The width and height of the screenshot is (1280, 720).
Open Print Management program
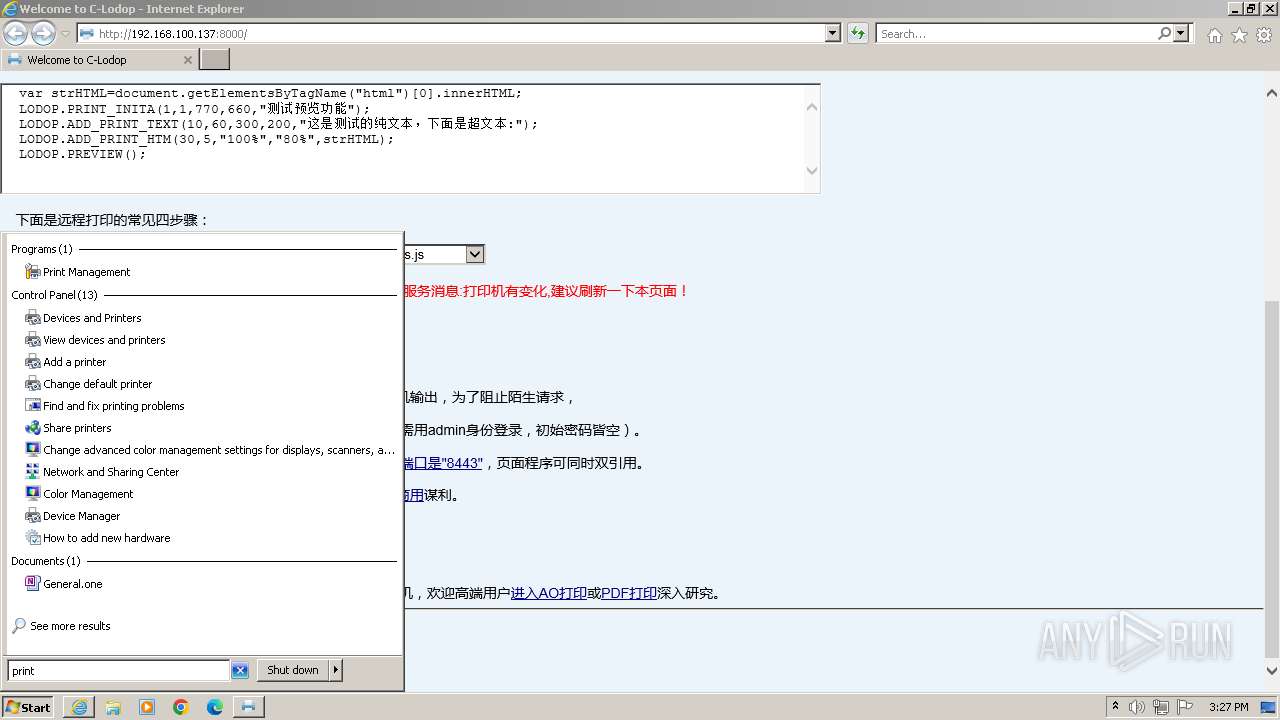(x=86, y=272)
